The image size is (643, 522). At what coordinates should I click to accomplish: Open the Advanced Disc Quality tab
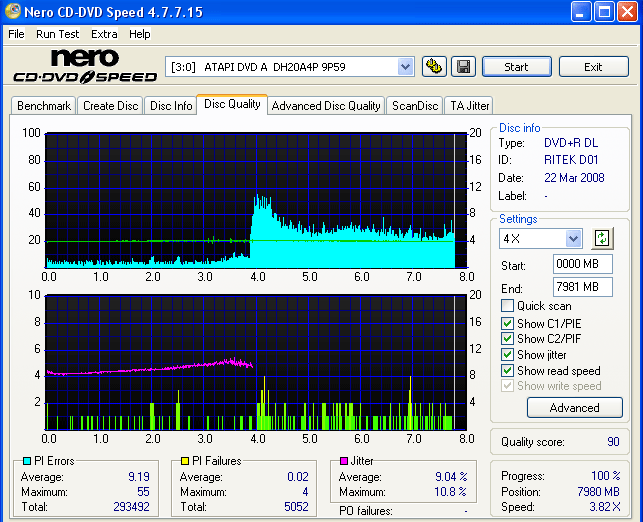326,106
